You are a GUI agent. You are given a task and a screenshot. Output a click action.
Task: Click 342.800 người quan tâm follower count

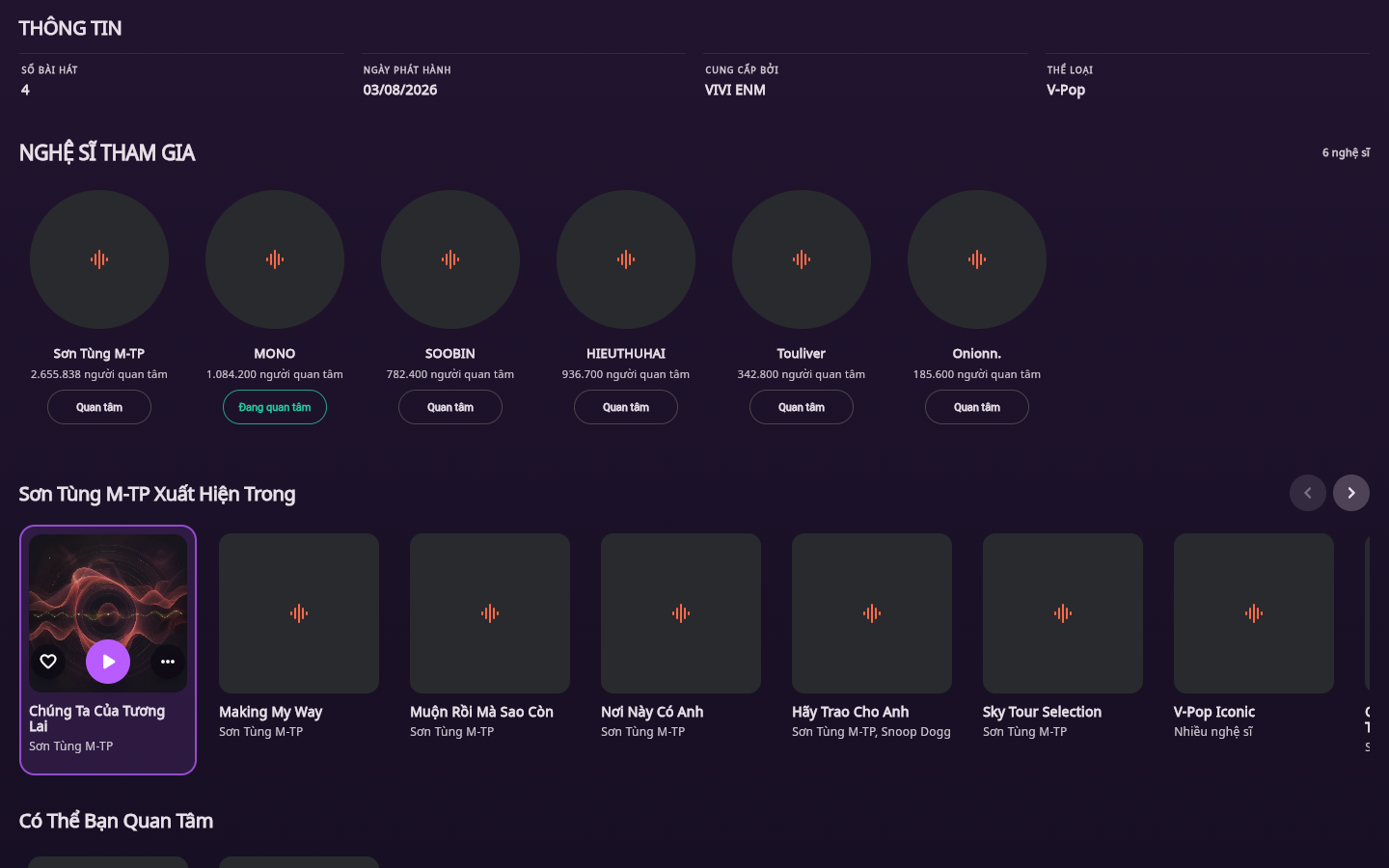802,374
